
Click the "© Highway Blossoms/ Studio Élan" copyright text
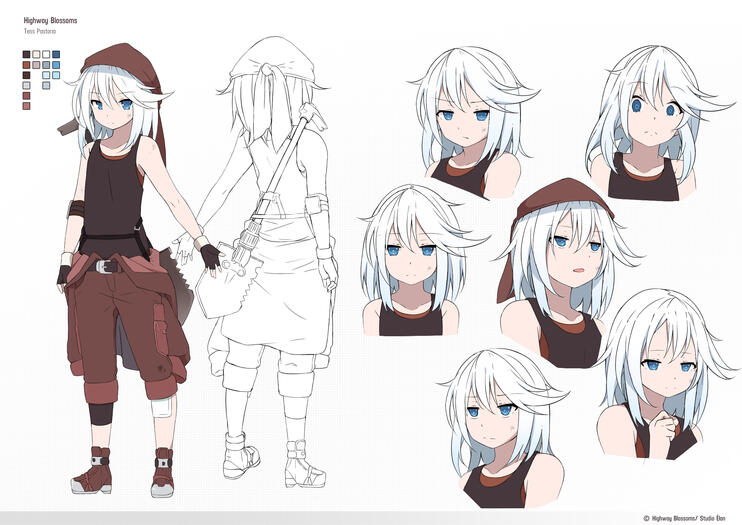[684, 518]
